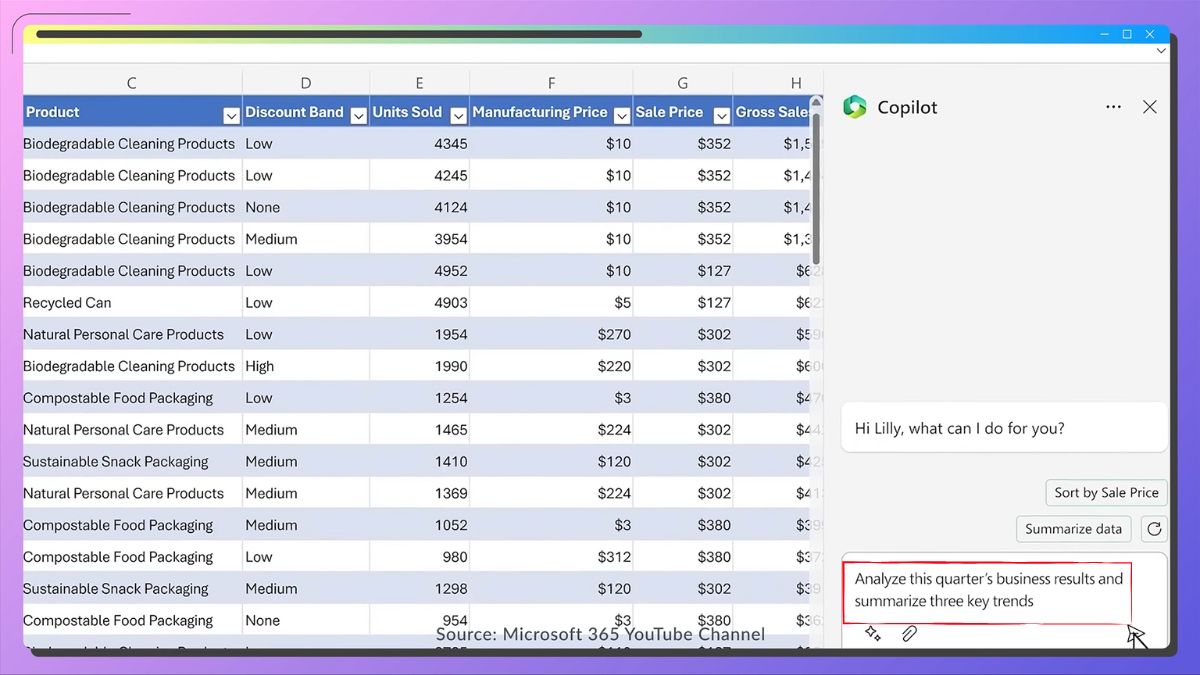1200x675 pixels.
Task: Expand the ribbon chevron below window controls
Action: (1160, 51)
